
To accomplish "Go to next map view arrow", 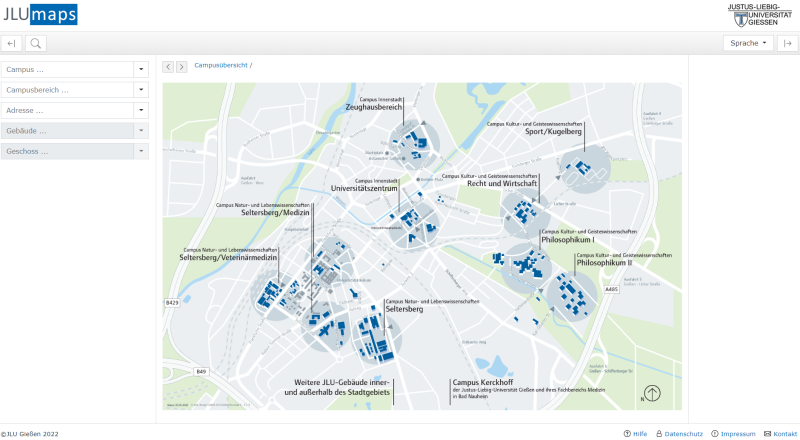I will pos(182,66).
